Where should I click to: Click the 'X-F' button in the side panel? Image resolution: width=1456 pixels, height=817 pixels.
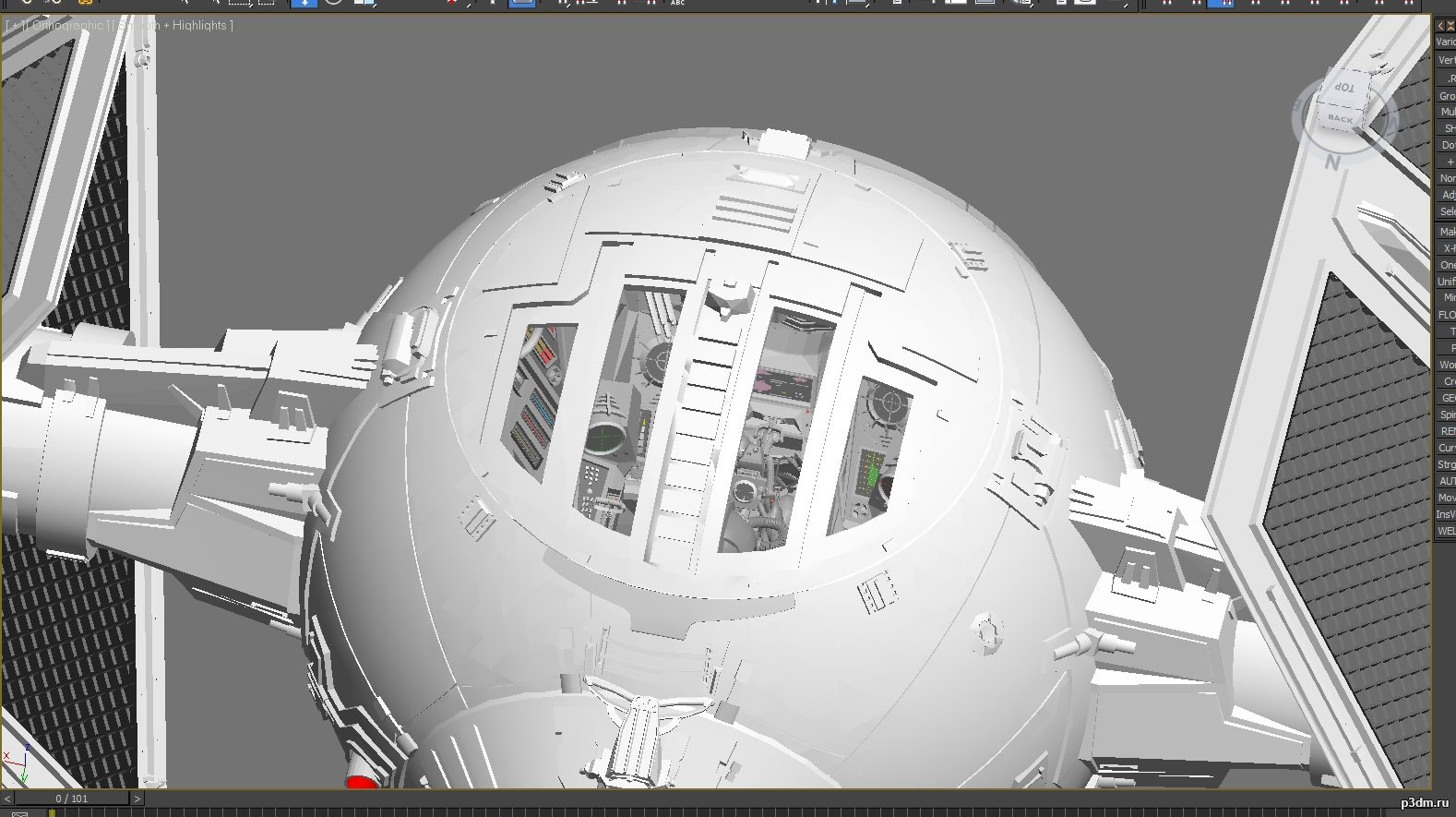tap(1446, 248)
